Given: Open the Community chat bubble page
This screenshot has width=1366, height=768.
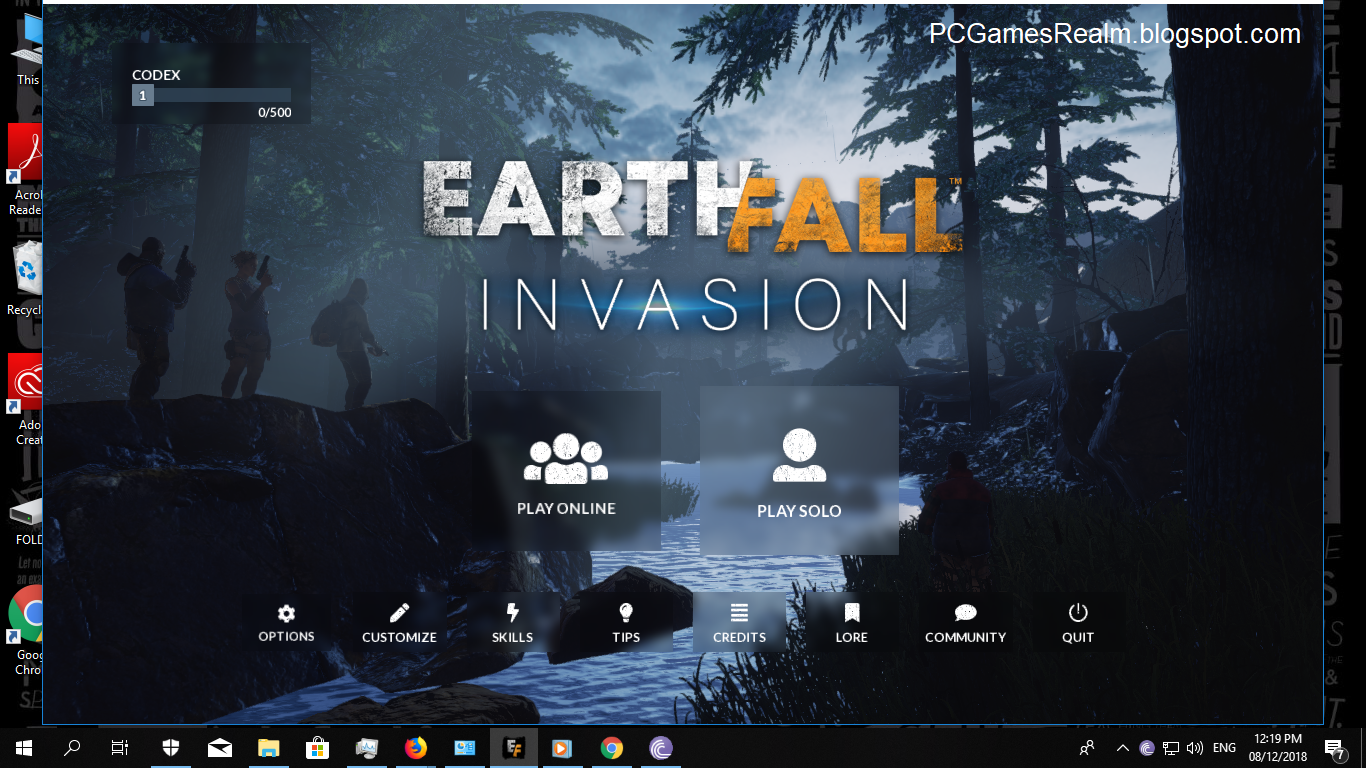Looking at the screenshot, I should coord(965,622).
